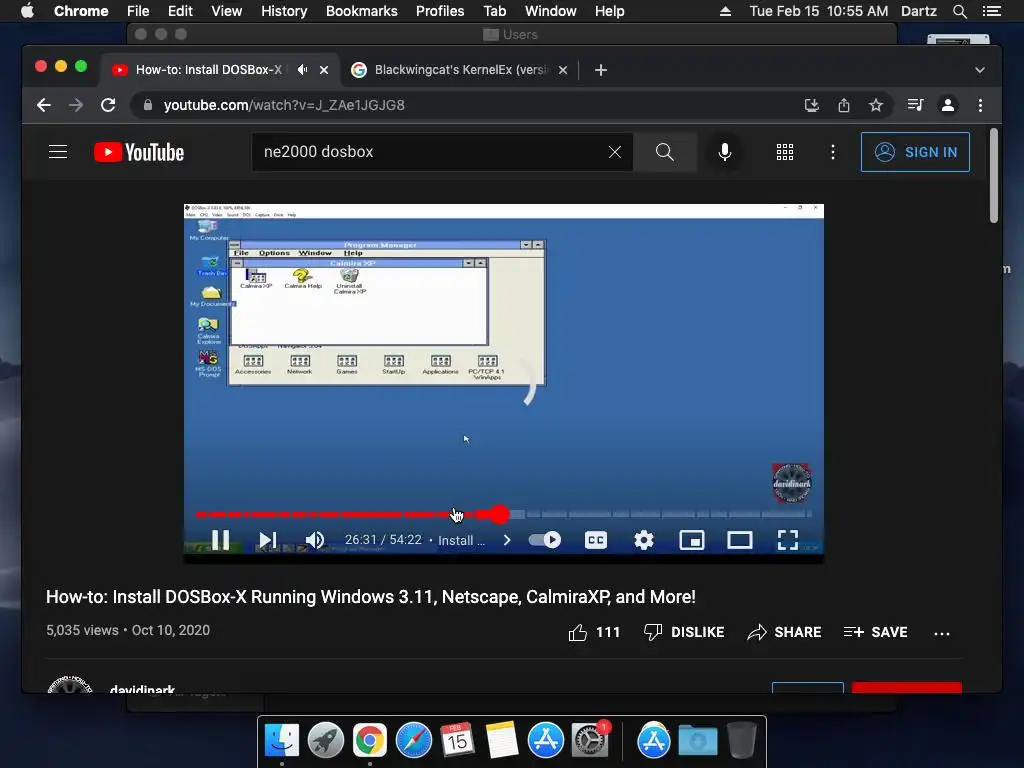Open System Preferences from the dock
Viewport: 1024px width, 768px height.
590,741
